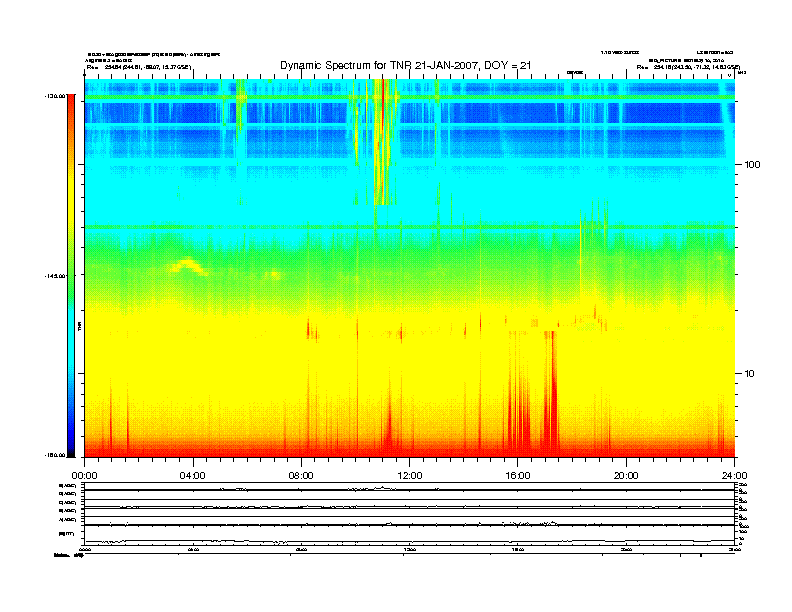Click the vertical rainbow color scale bar
This screenshot has width=792, height=612.
click(x=71, y=275)
